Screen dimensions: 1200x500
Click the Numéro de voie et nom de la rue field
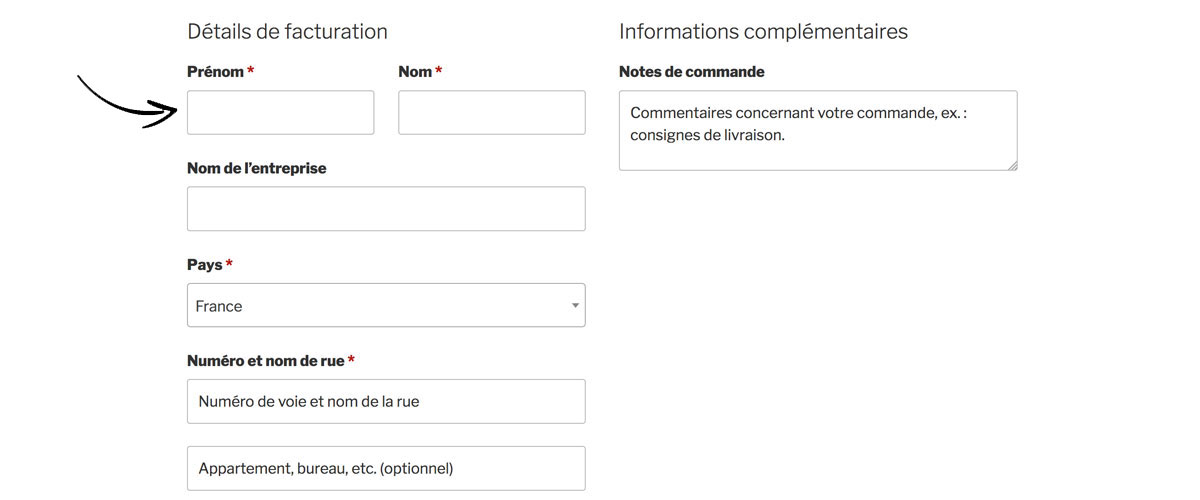click(x=386, y=401)
